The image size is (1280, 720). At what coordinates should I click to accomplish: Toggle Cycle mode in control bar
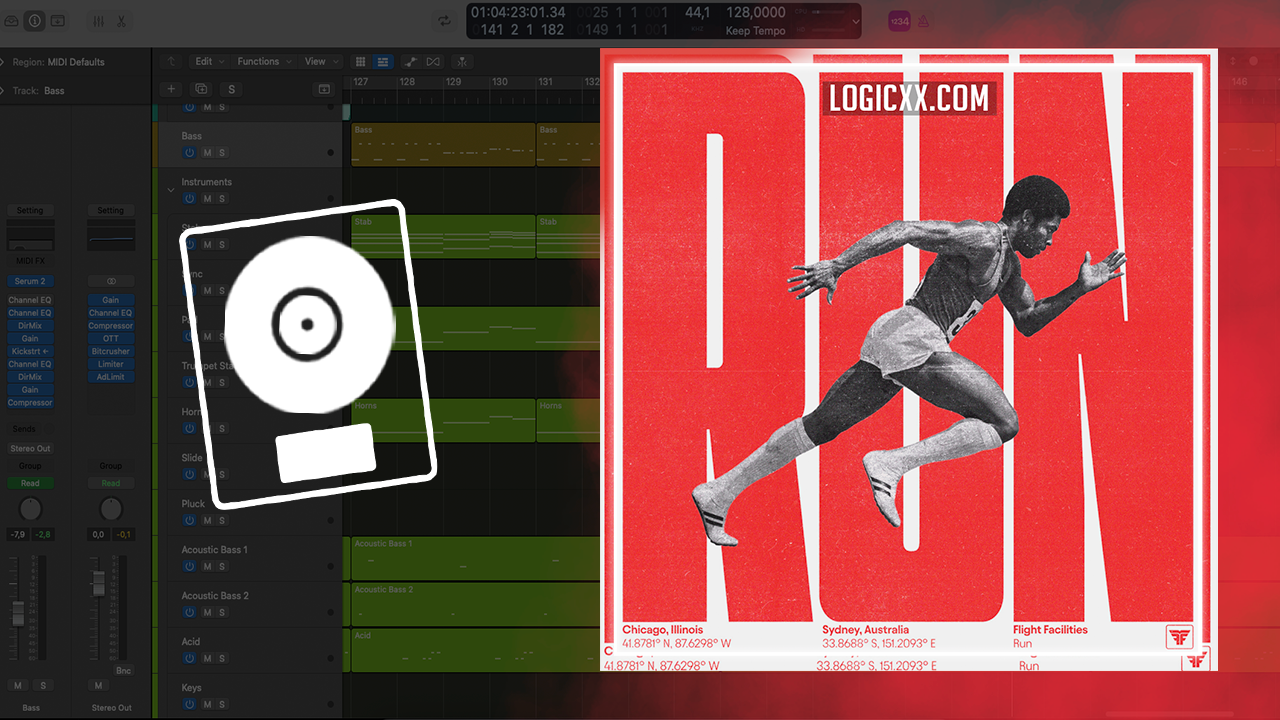pyautogui.click(x=444, y=21)
